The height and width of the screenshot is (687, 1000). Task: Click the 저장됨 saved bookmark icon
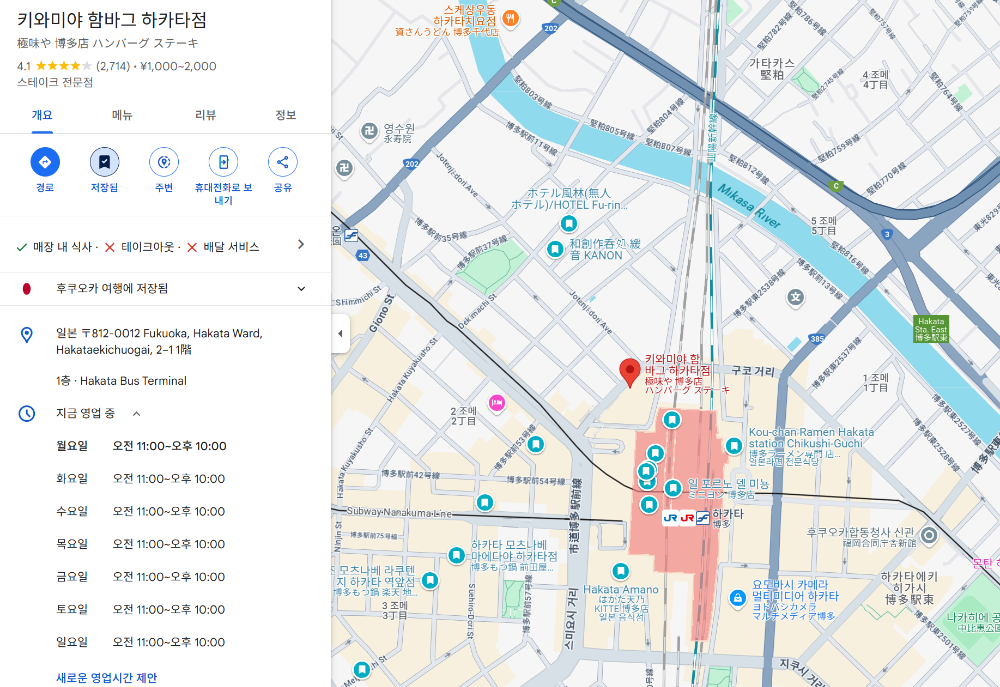pyautogui.click(x=105, y=162)
